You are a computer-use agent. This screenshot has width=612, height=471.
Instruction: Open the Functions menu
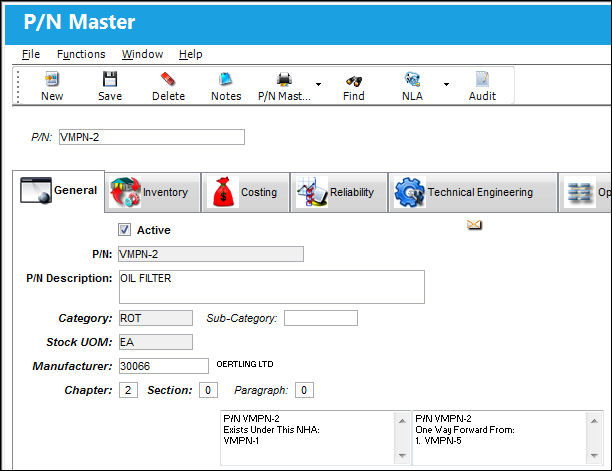click(x=81, y=54)
